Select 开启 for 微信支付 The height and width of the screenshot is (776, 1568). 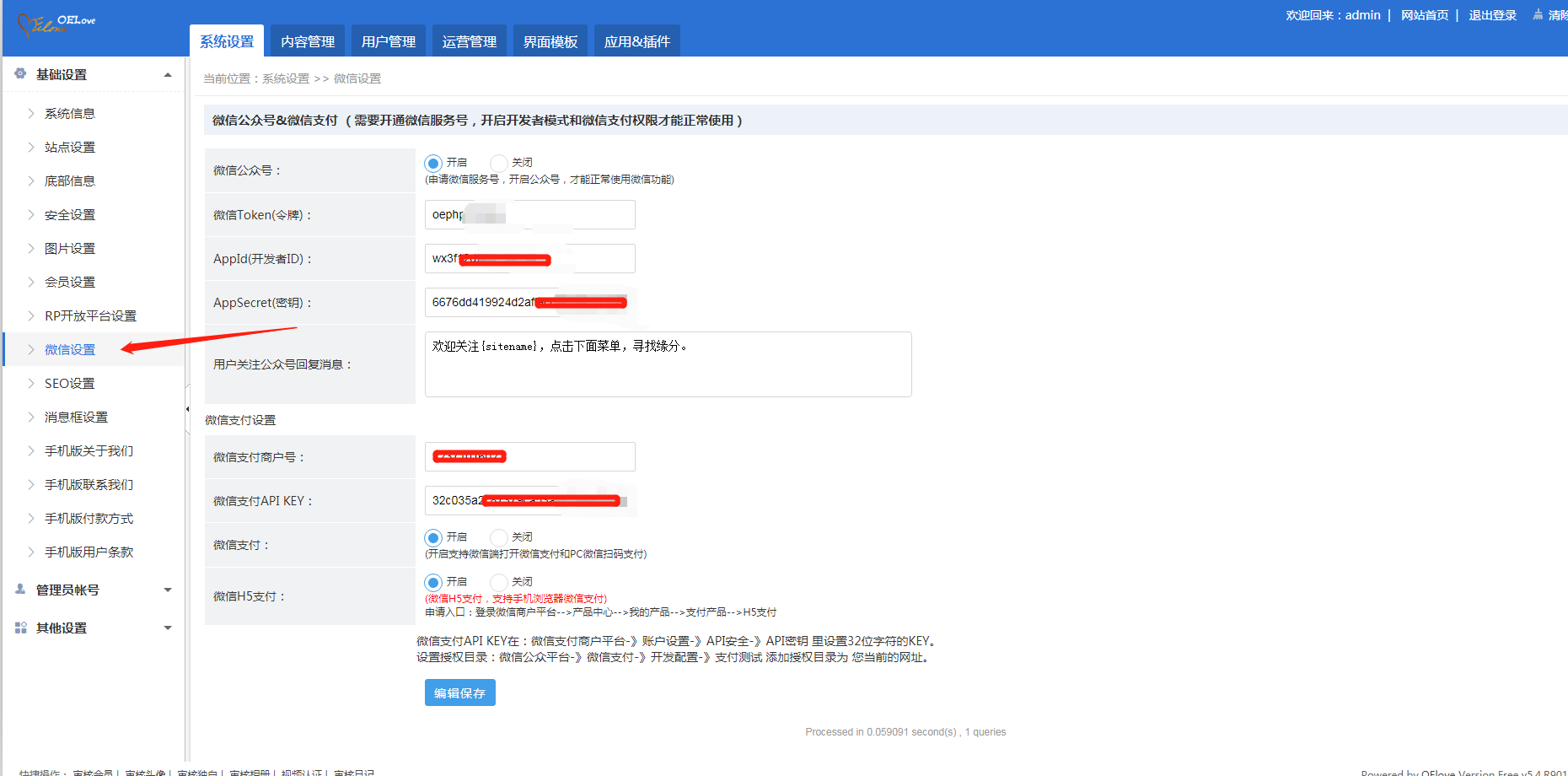pyautogui.click(x=433, y=537)
